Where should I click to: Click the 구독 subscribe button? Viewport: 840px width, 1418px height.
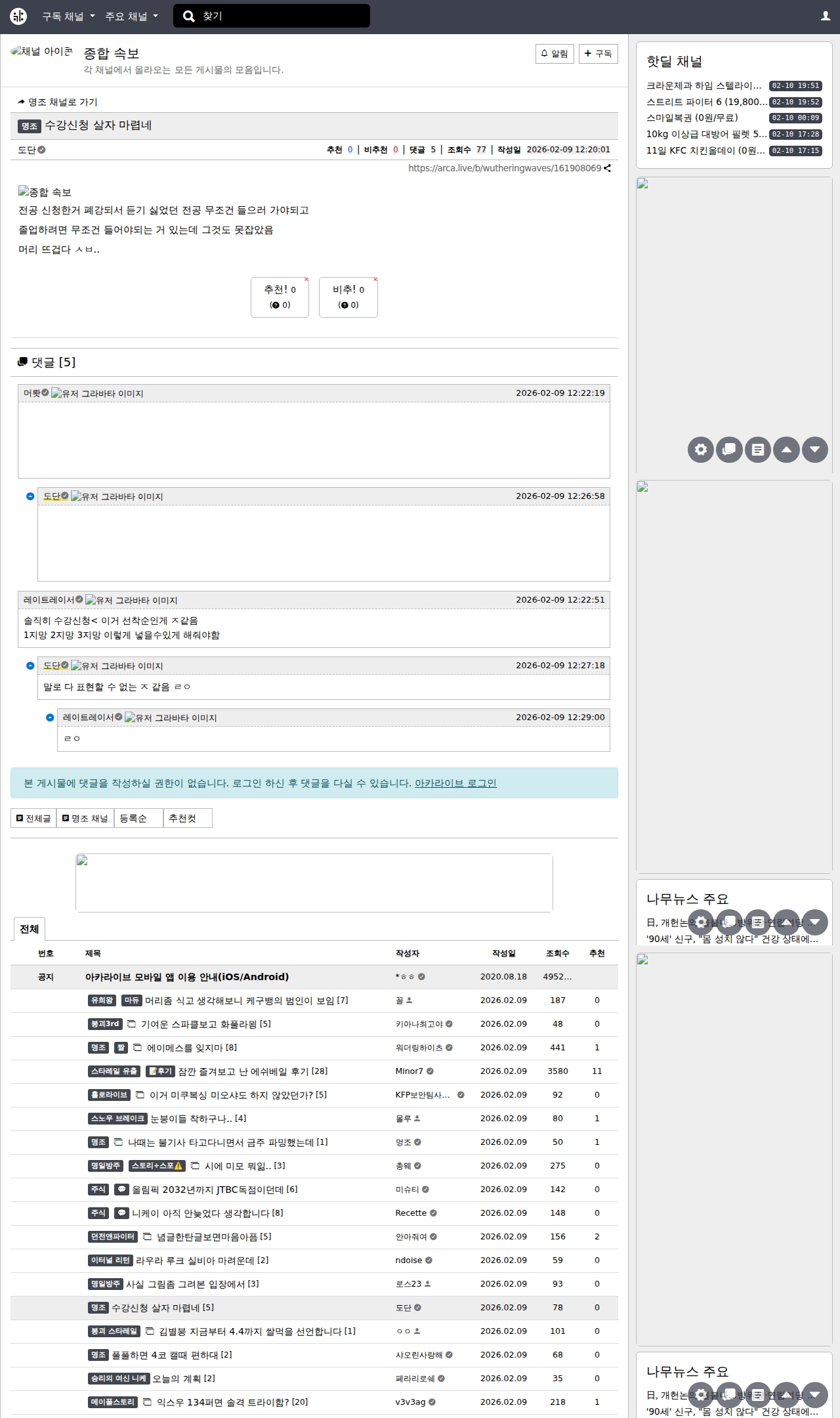[x=598, y=54]
